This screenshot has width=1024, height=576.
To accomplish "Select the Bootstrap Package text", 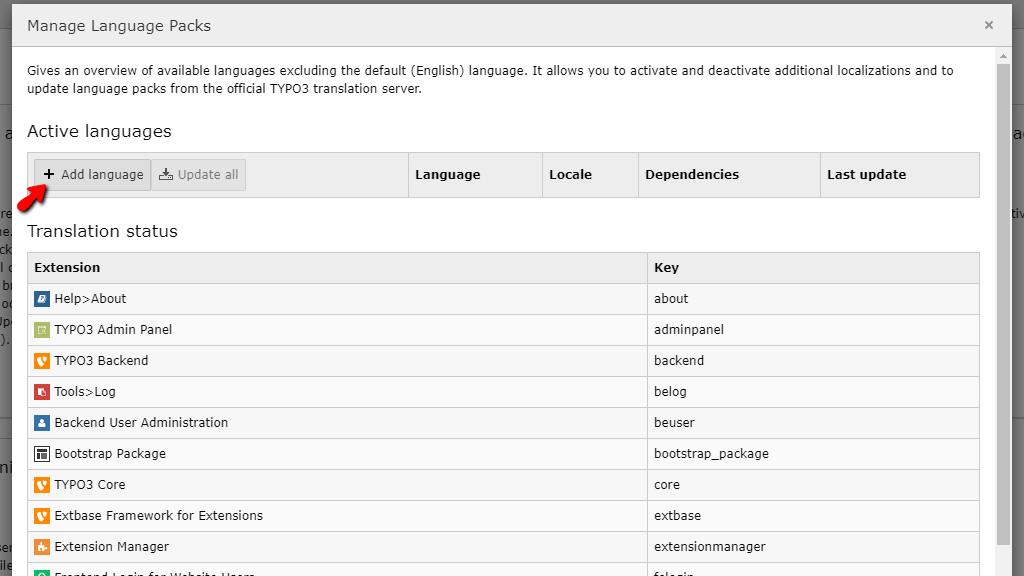I will [x=110, y=454].
